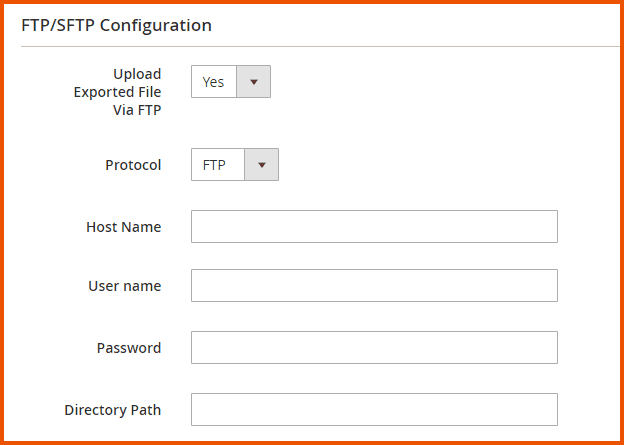Click the 'Upload Exported File Via FTP' label
The image size is (624, 445).
pyautogui.click(x=117, y=92)
